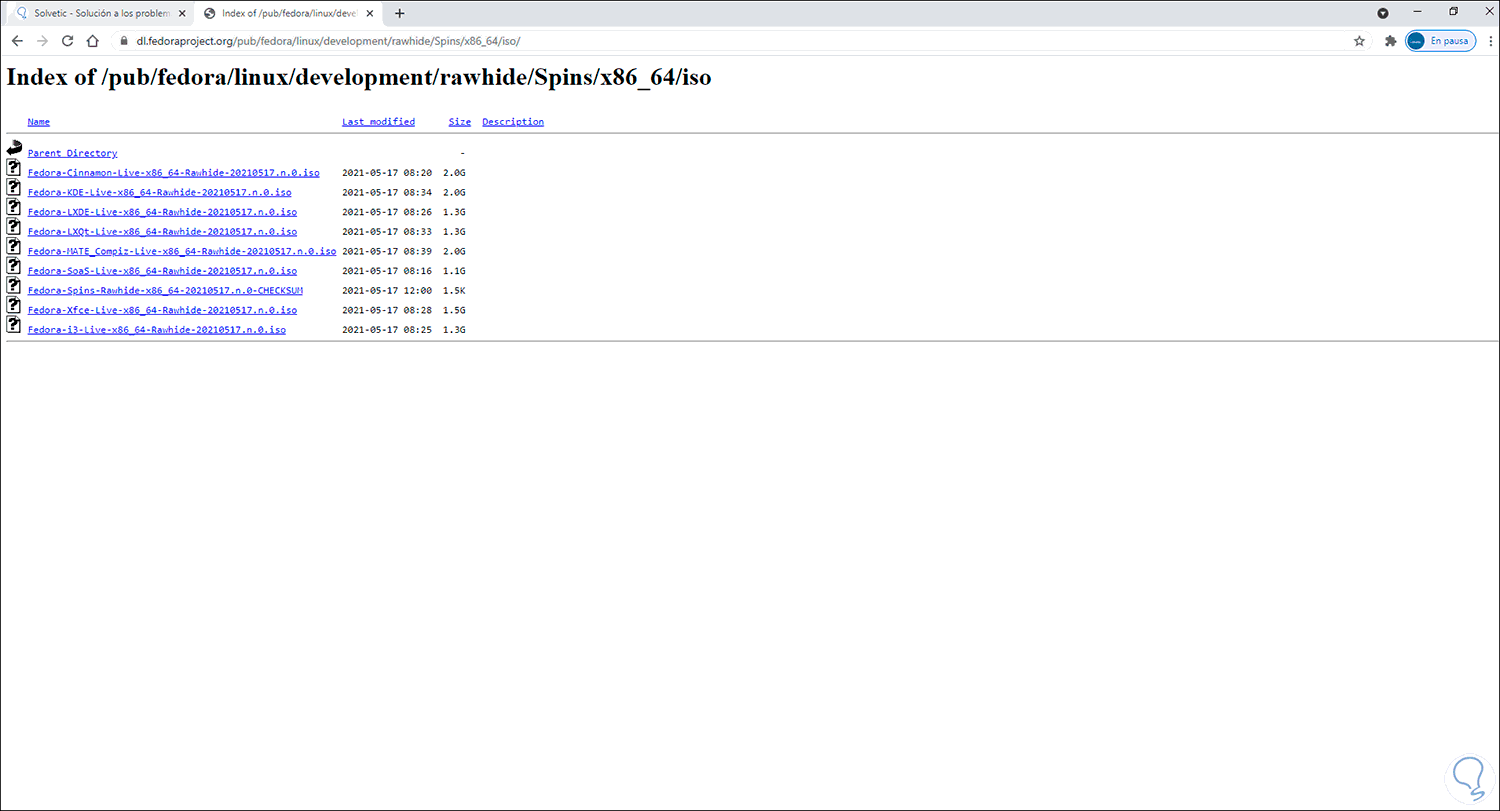Click the 2021-05-17 08:39 modified date
The width and height of the screenshot is (1500, 811).
(387, 251)
